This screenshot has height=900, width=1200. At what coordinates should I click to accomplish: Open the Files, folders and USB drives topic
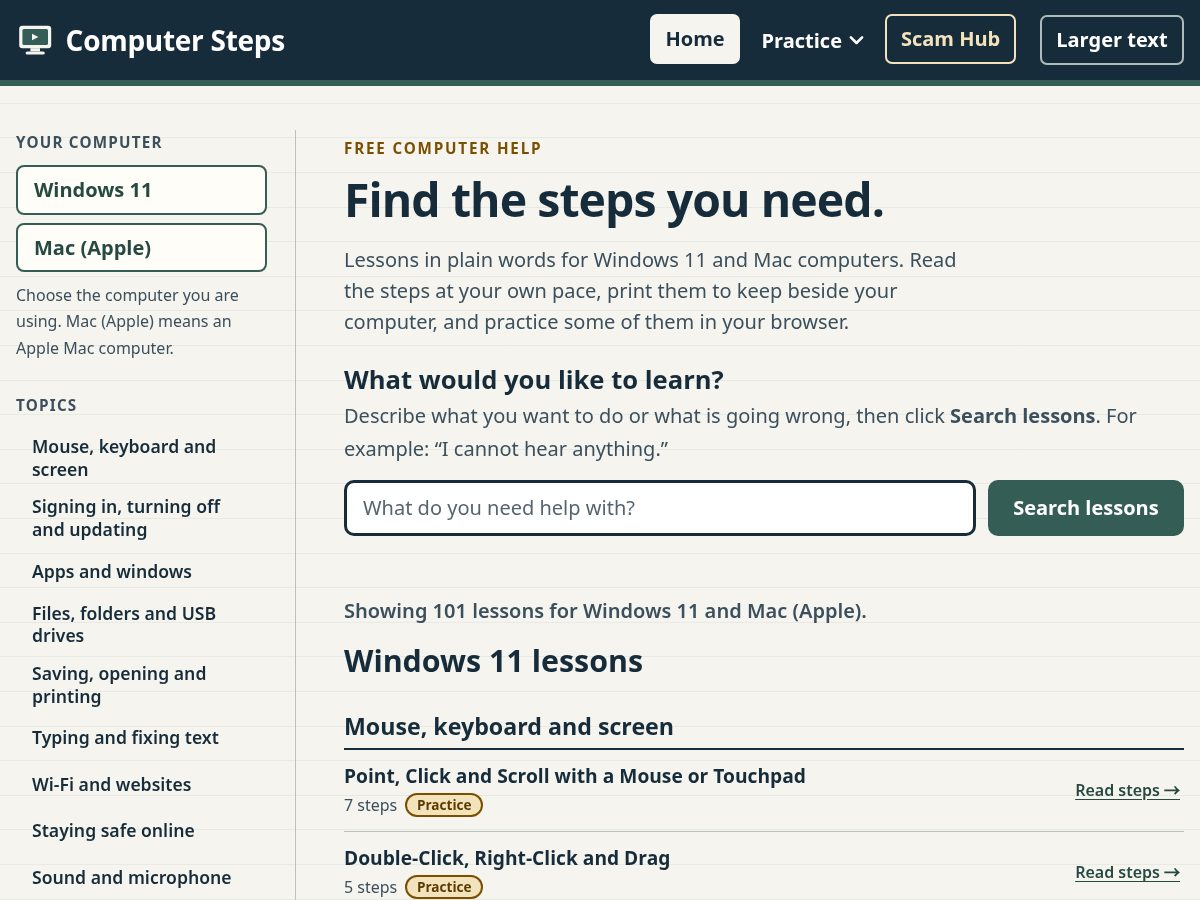click(124, 624)
